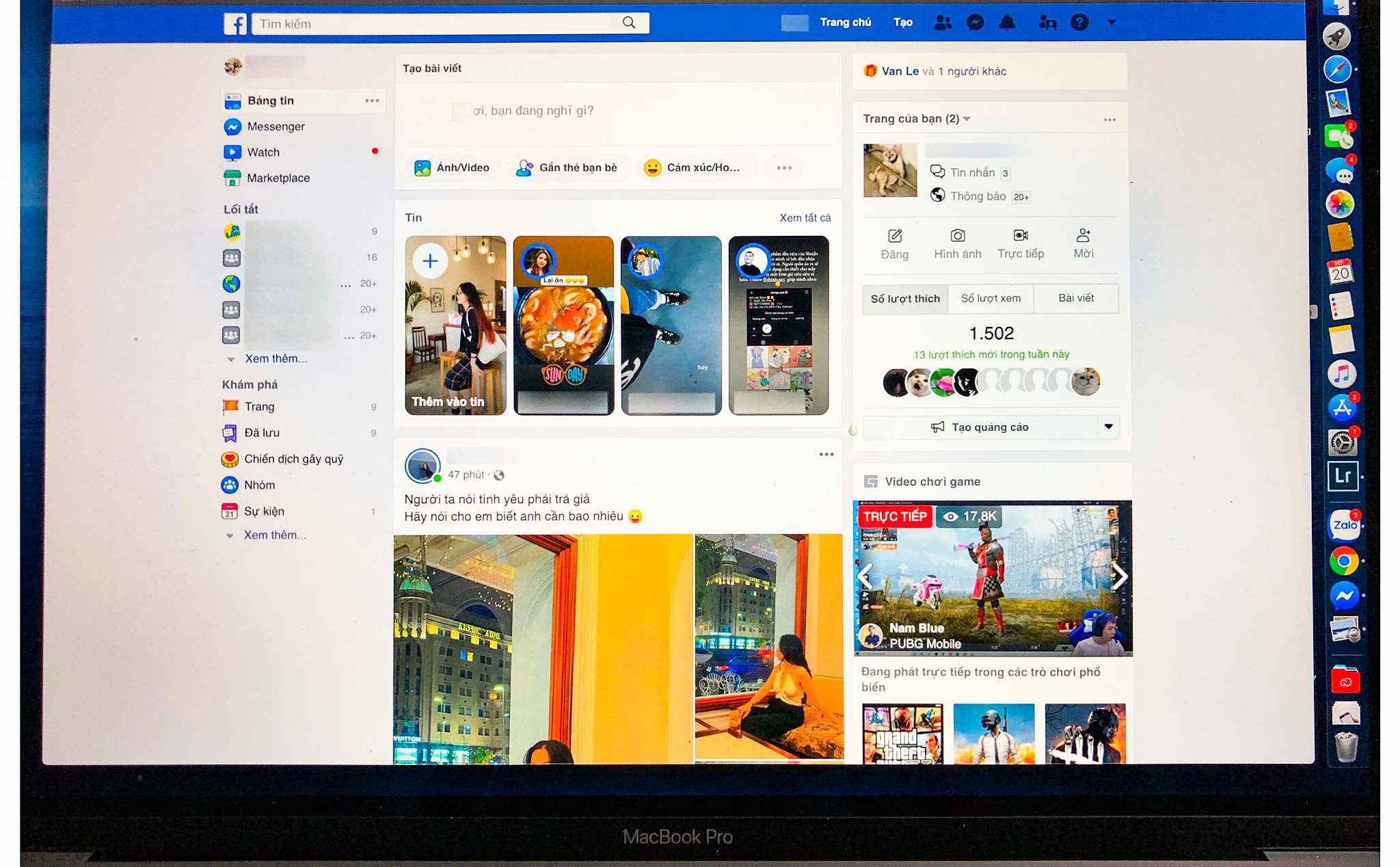Open Tạo menu in the top bar

coord(903,23)
